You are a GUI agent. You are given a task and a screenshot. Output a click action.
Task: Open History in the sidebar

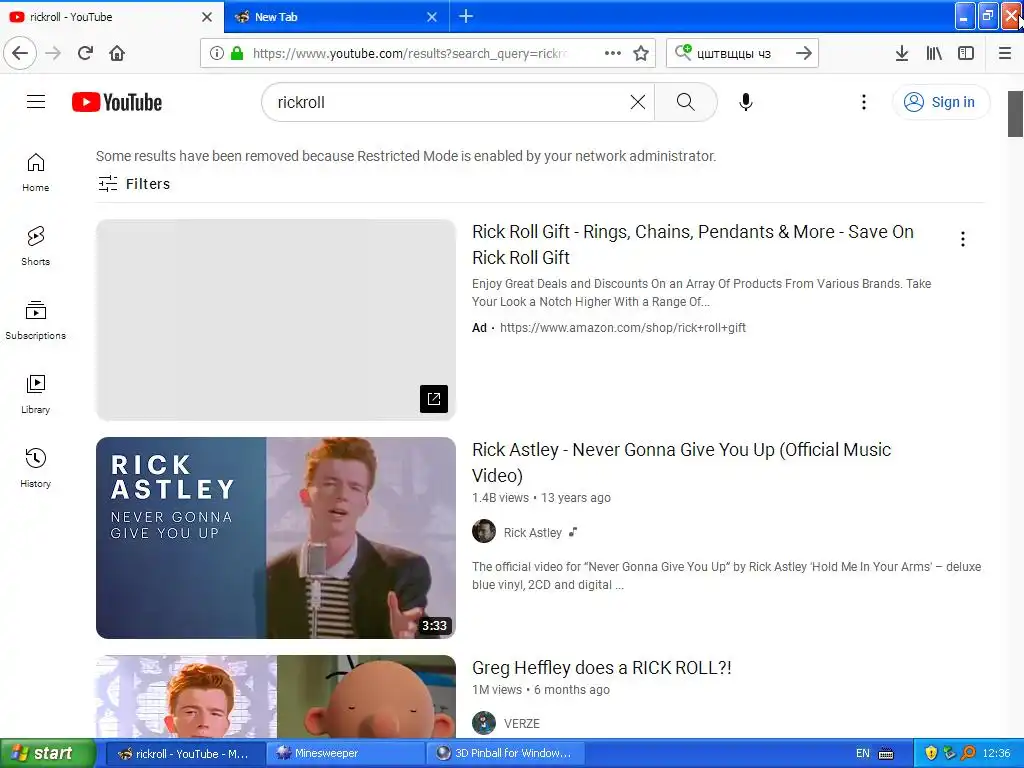35,468
